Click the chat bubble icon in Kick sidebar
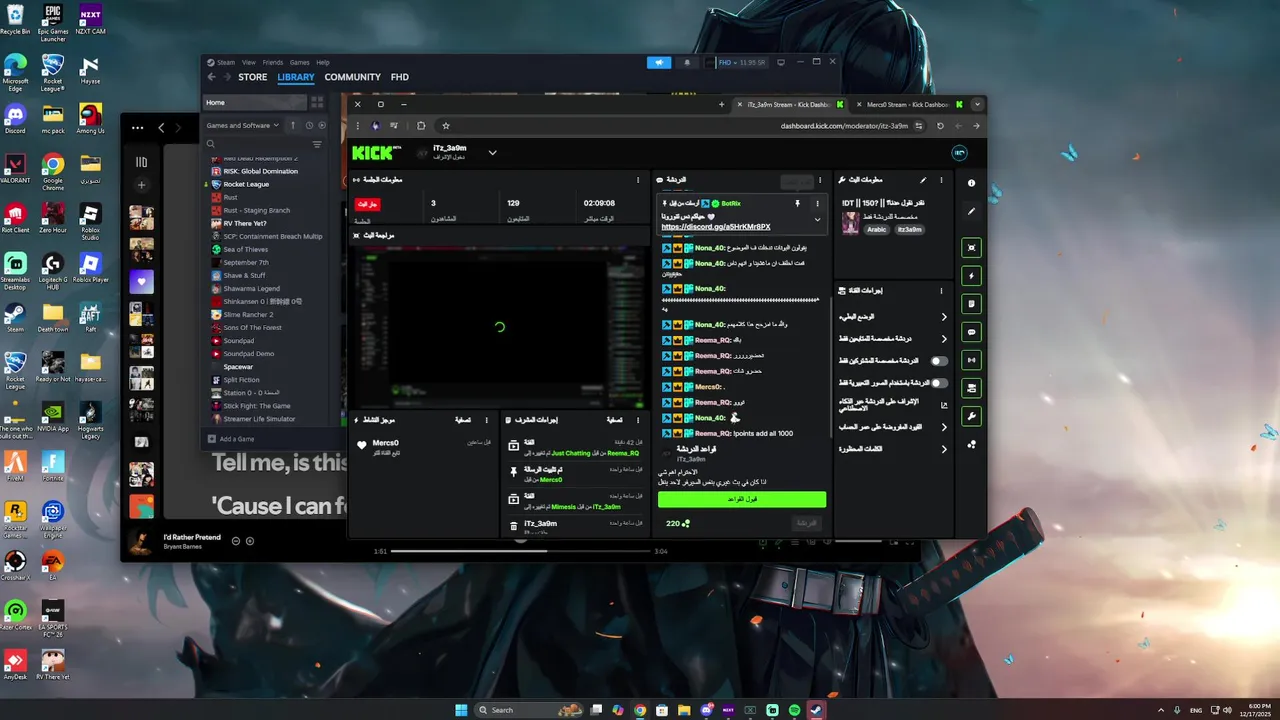 pos(971,332)
